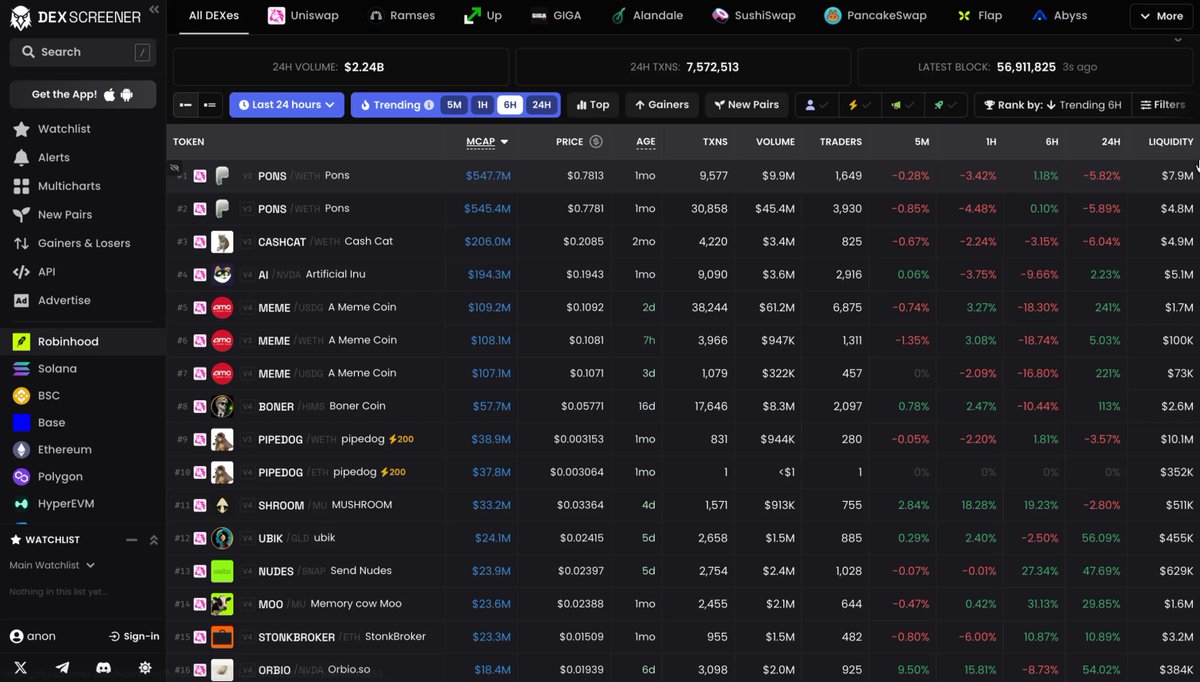Click the Watchlist star icon

click(21, 129)
